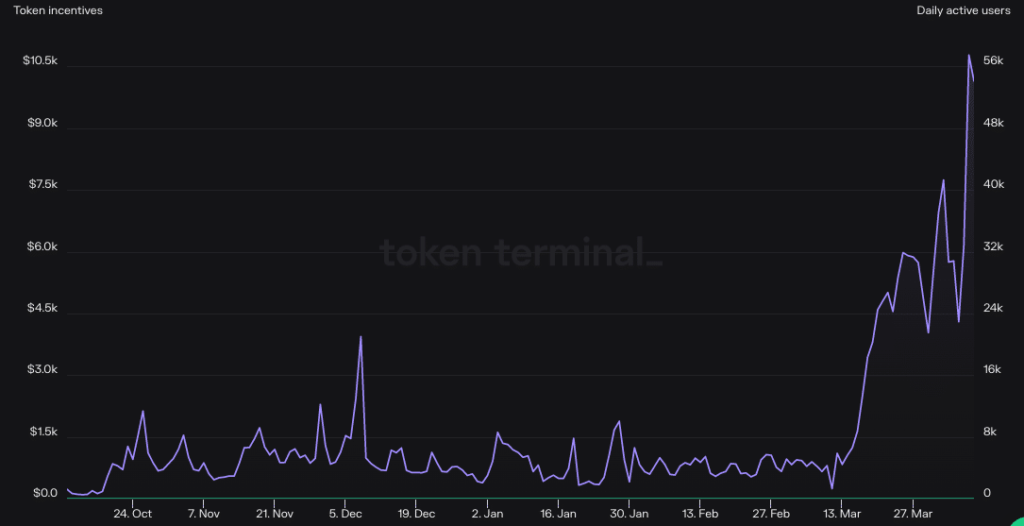1024x526 pixels.
Task: Select the 21. Nov date label
Action: (273, 514)
